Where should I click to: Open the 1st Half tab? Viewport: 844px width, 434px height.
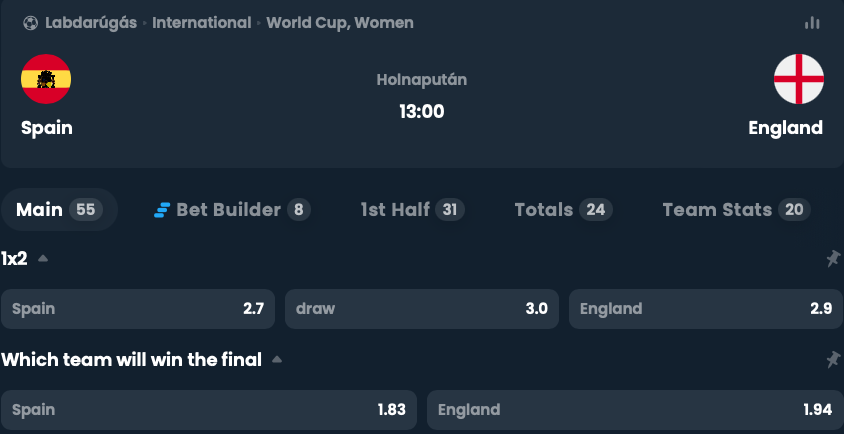point(412,209)
